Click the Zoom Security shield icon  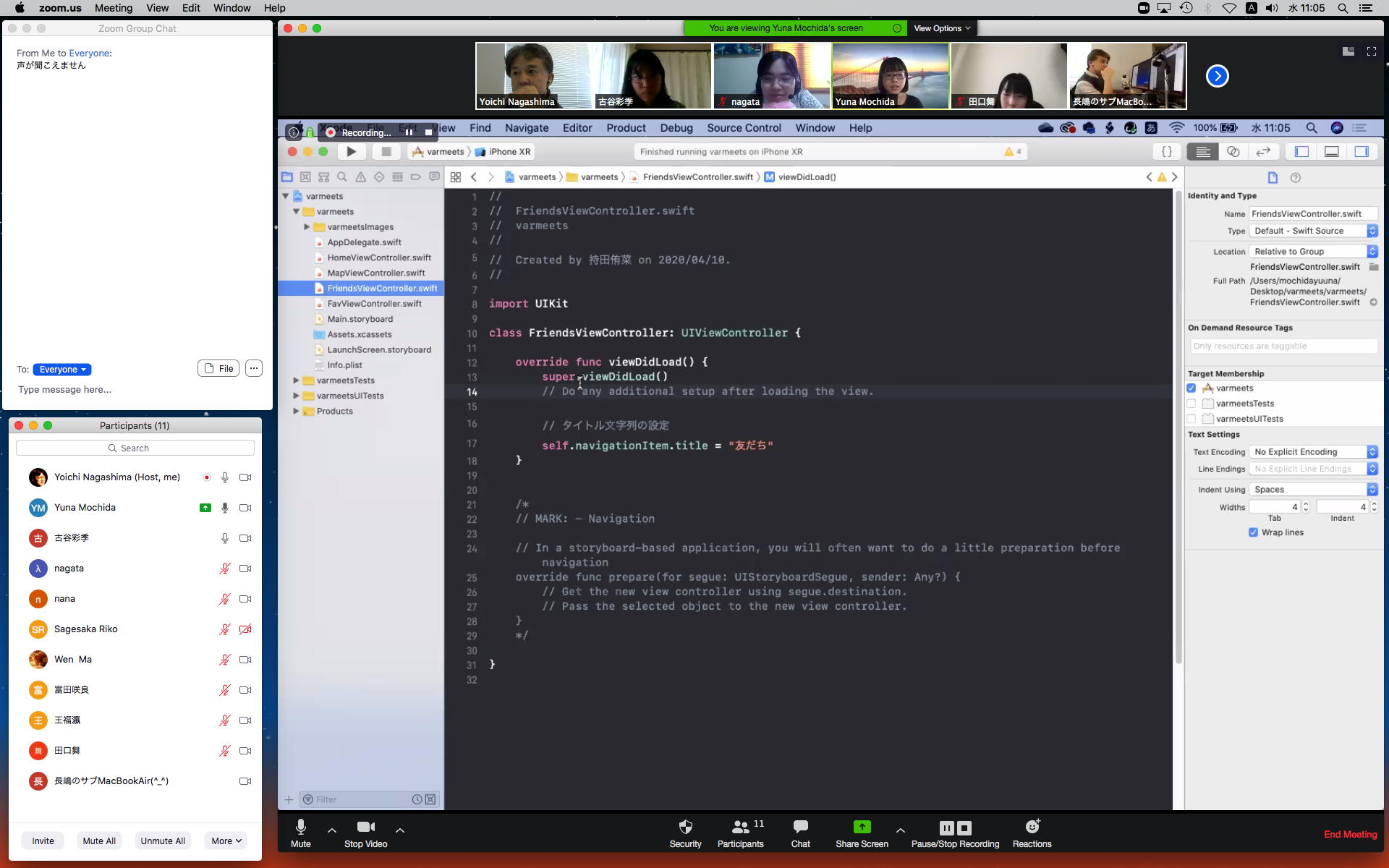pos(685,827)
